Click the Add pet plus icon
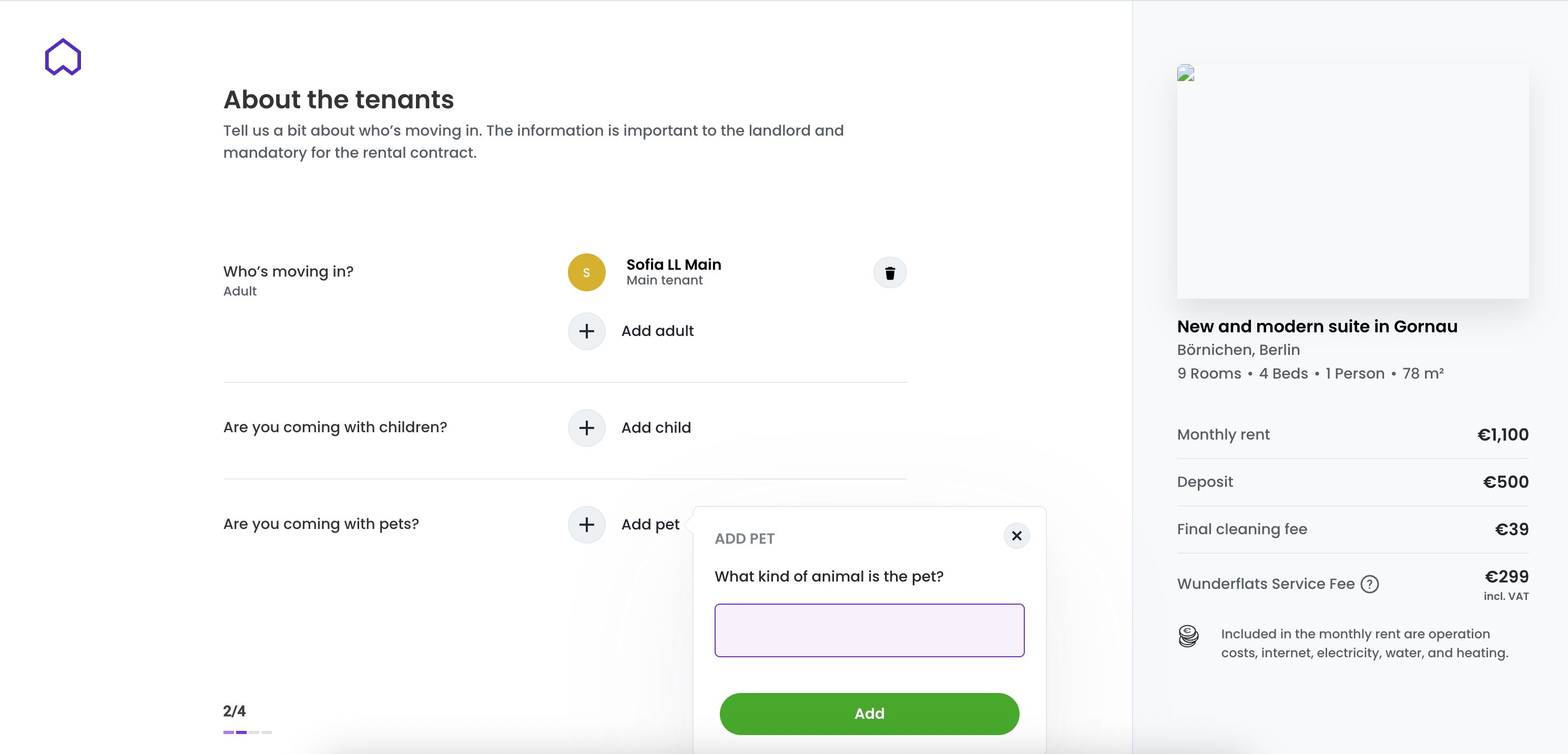The image size is (1568, 754). pos(586,525)
